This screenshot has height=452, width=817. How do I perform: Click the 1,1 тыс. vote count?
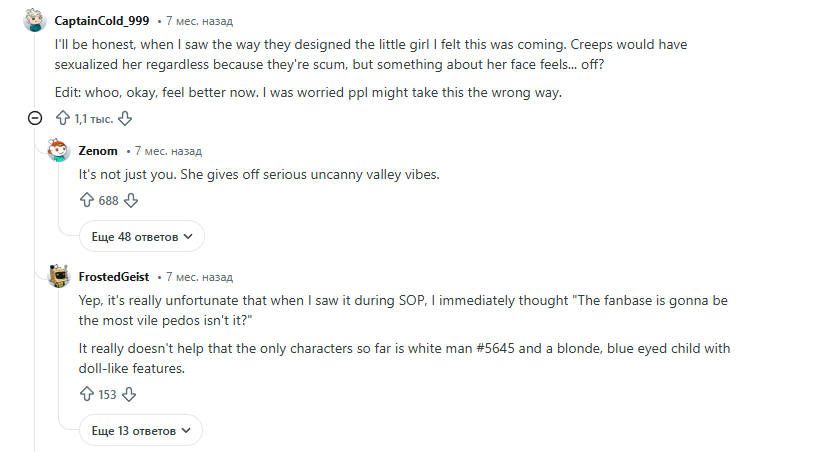tap(93, 118)
